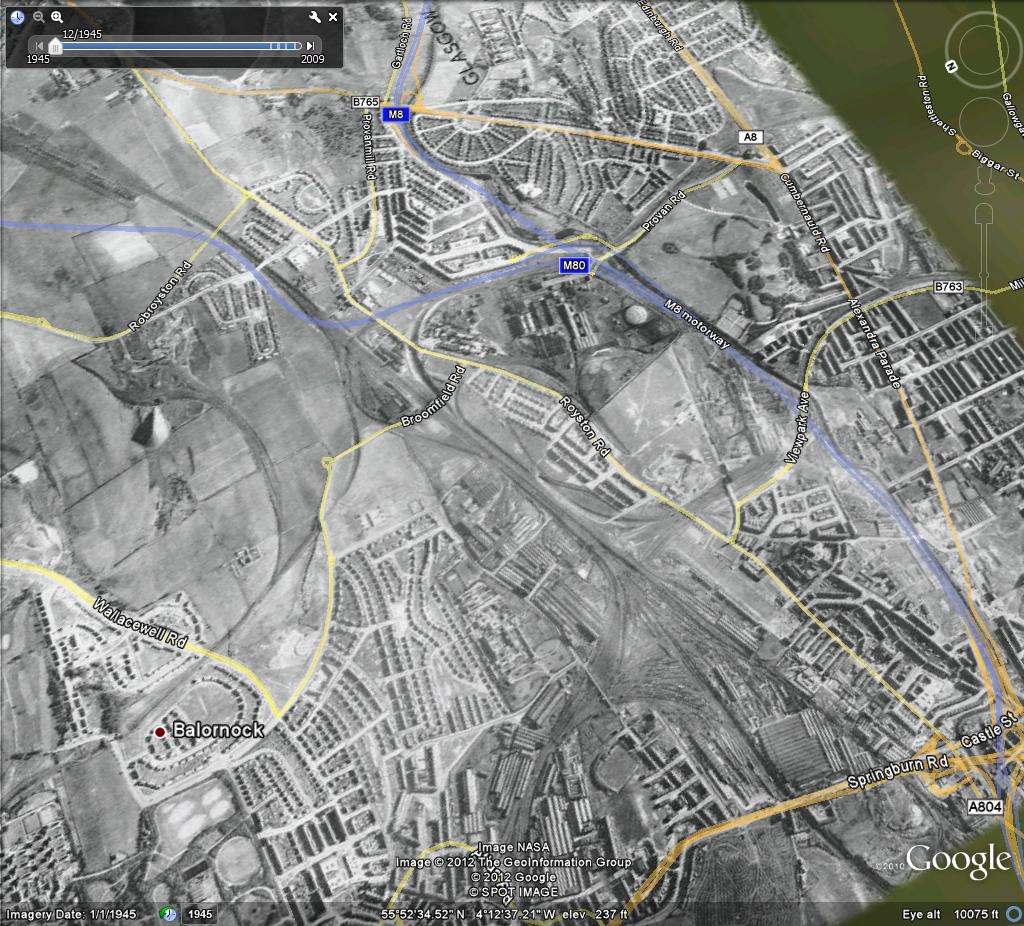
Task: Click the 1945 year button in status bar
Action: coord(200,914)
